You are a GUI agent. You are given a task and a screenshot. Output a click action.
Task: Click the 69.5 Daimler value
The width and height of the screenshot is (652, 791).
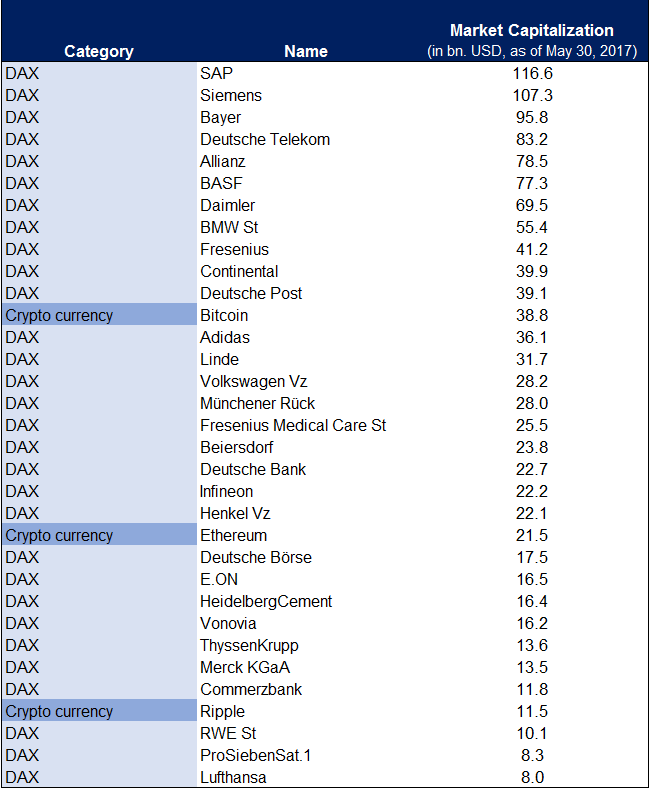point(532,206)
